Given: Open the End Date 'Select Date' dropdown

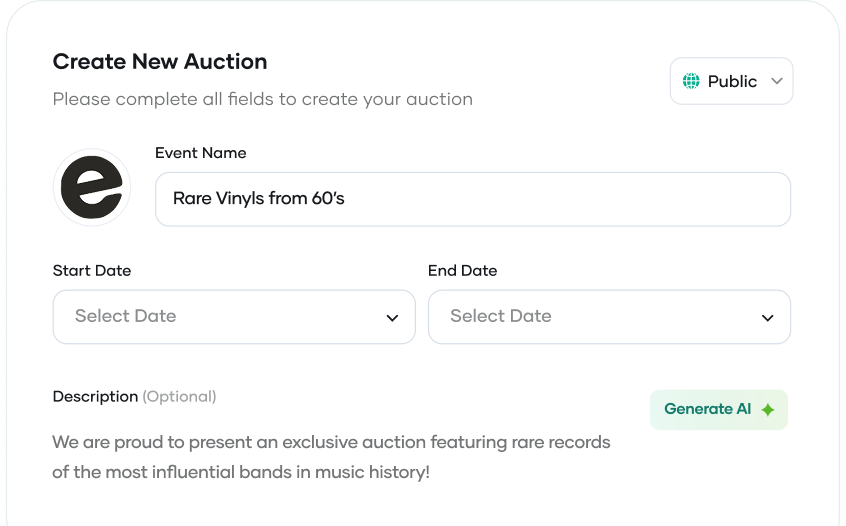Looking at the screenshot, I should click(608, 317).
